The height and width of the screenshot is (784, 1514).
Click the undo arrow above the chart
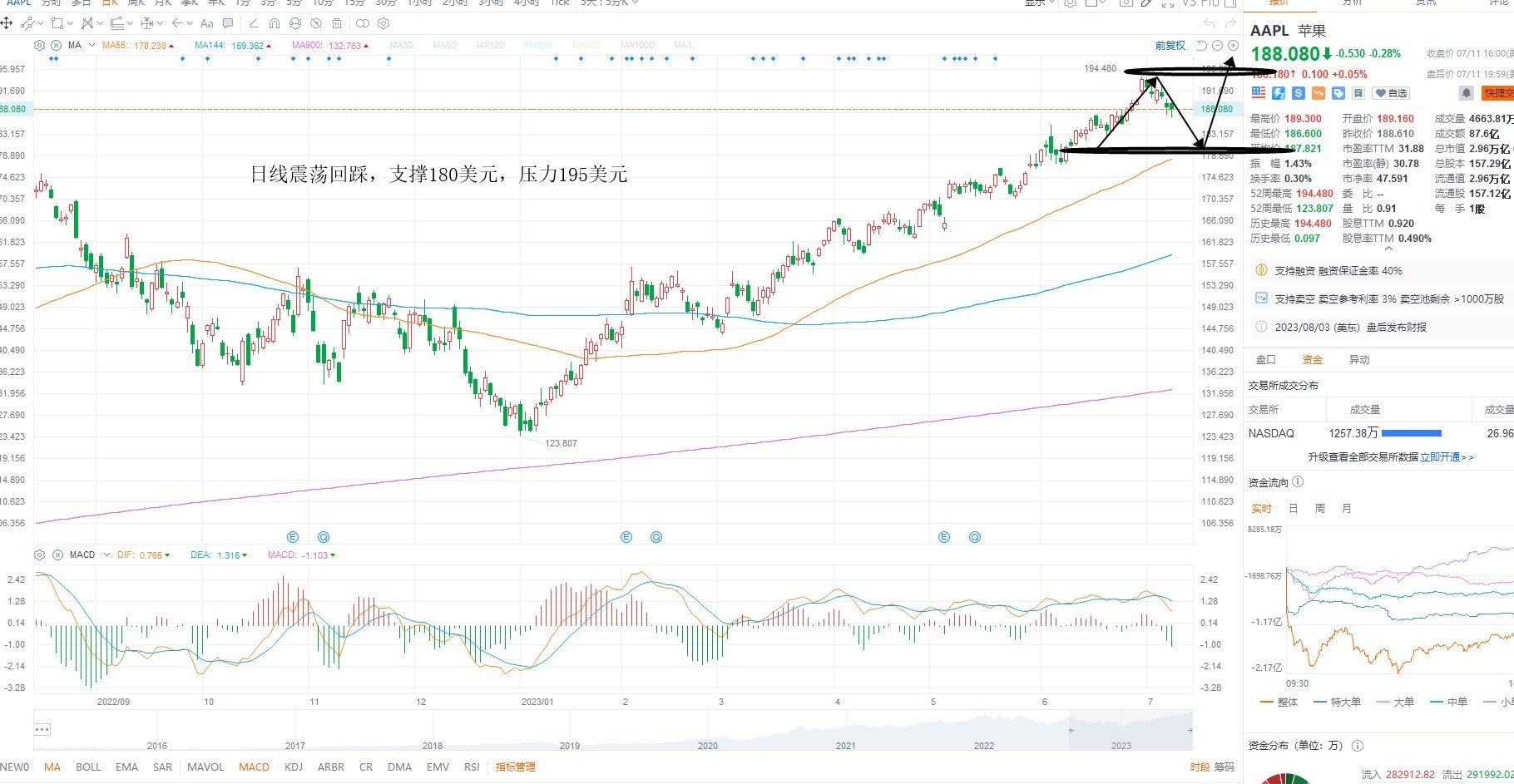(x=1209, y=23)
